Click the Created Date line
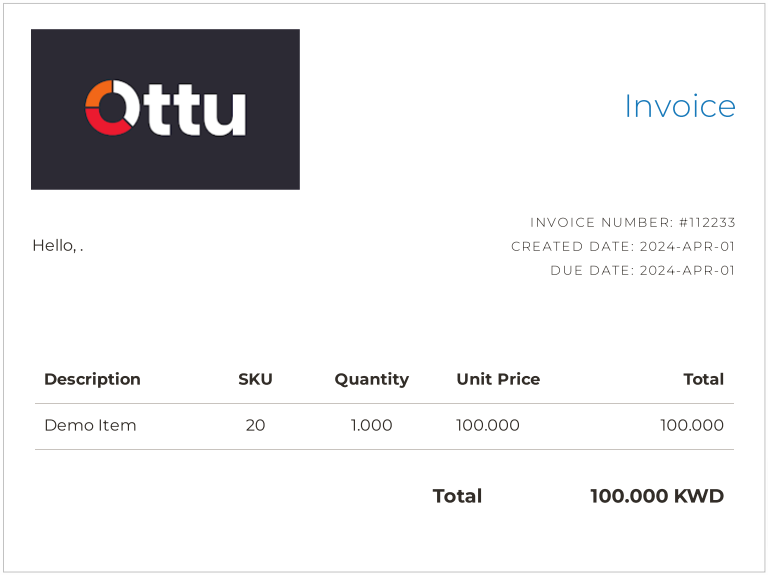Viewport: 768px width, 575px height. (623, 246)
